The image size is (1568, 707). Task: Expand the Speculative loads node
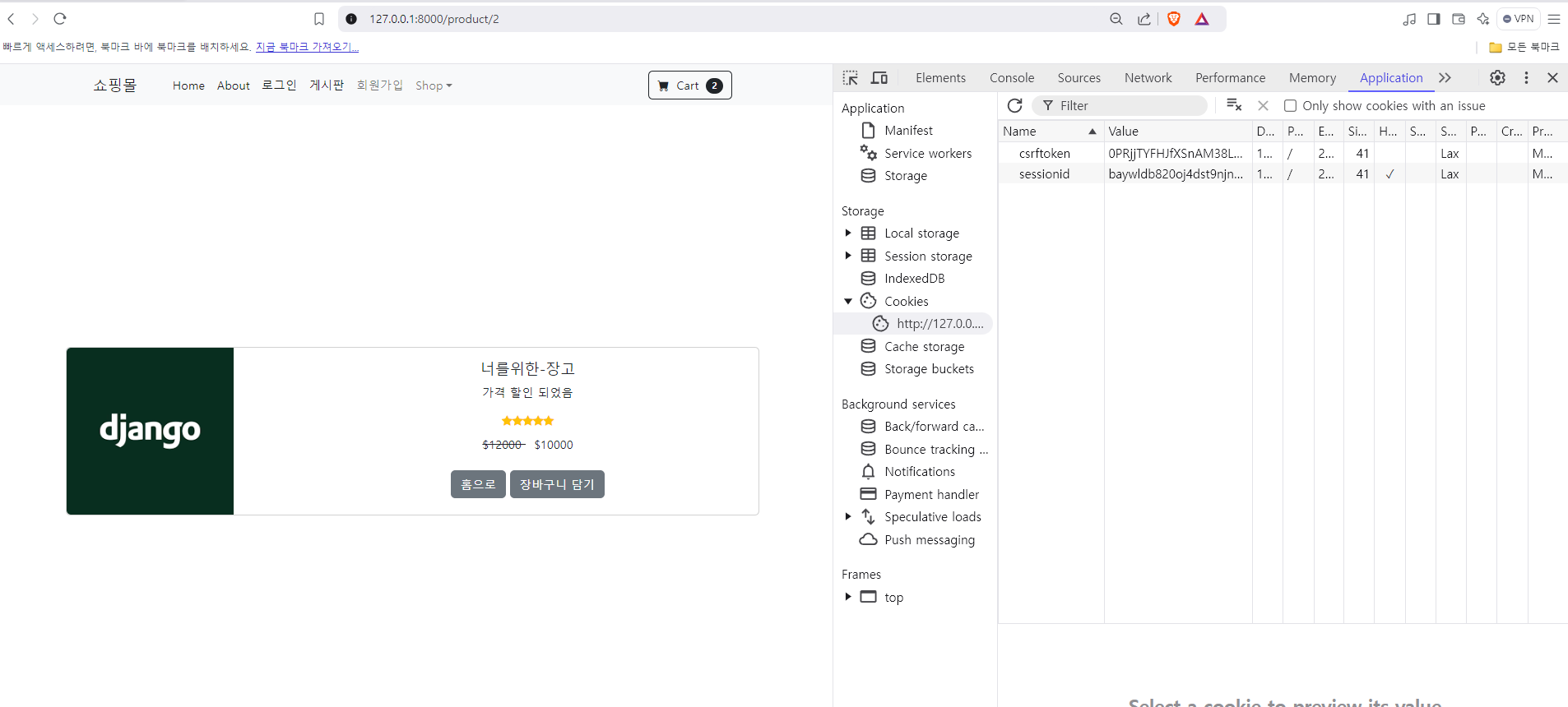[848, 516]
